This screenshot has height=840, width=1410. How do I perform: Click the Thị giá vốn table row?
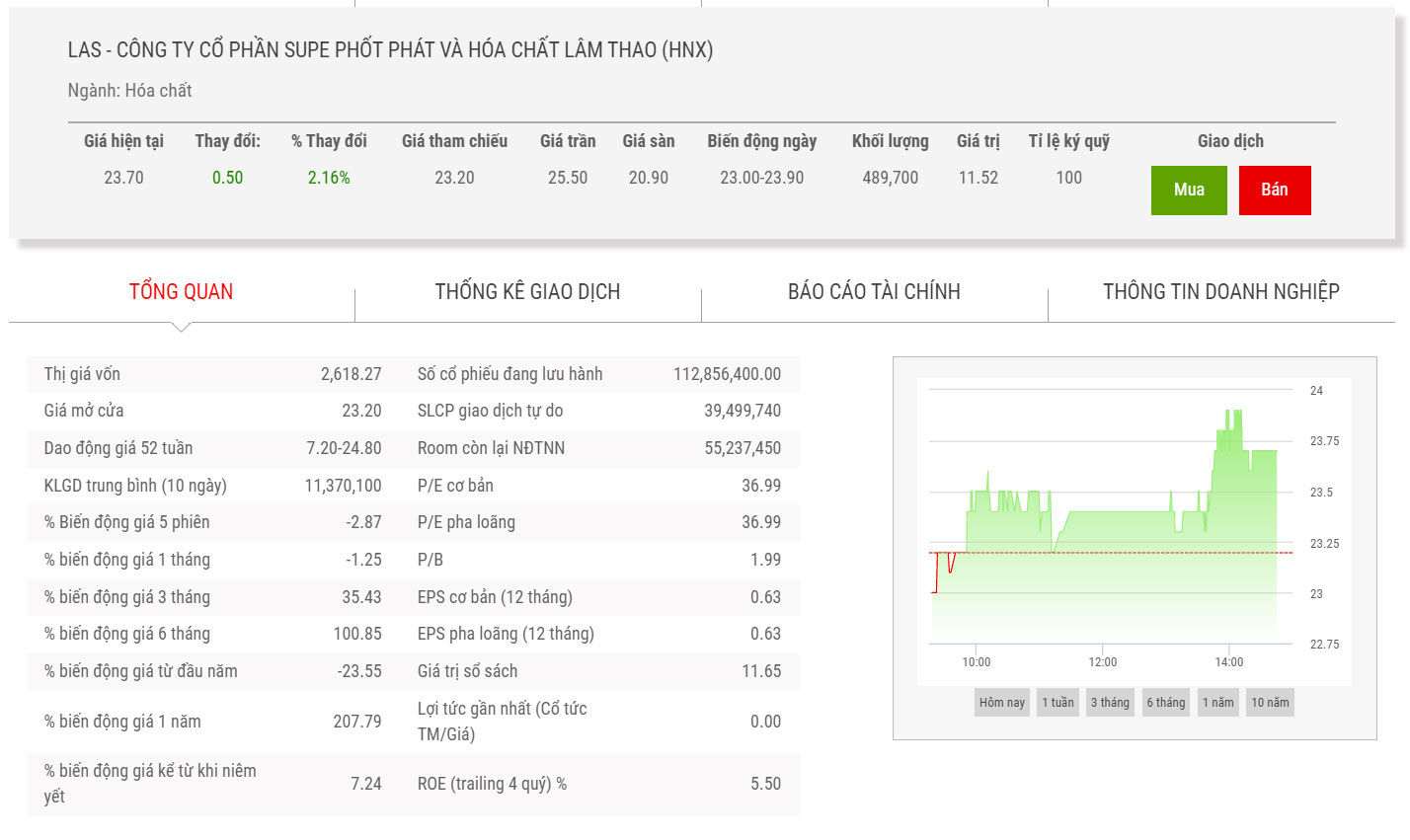coord(212,374)
